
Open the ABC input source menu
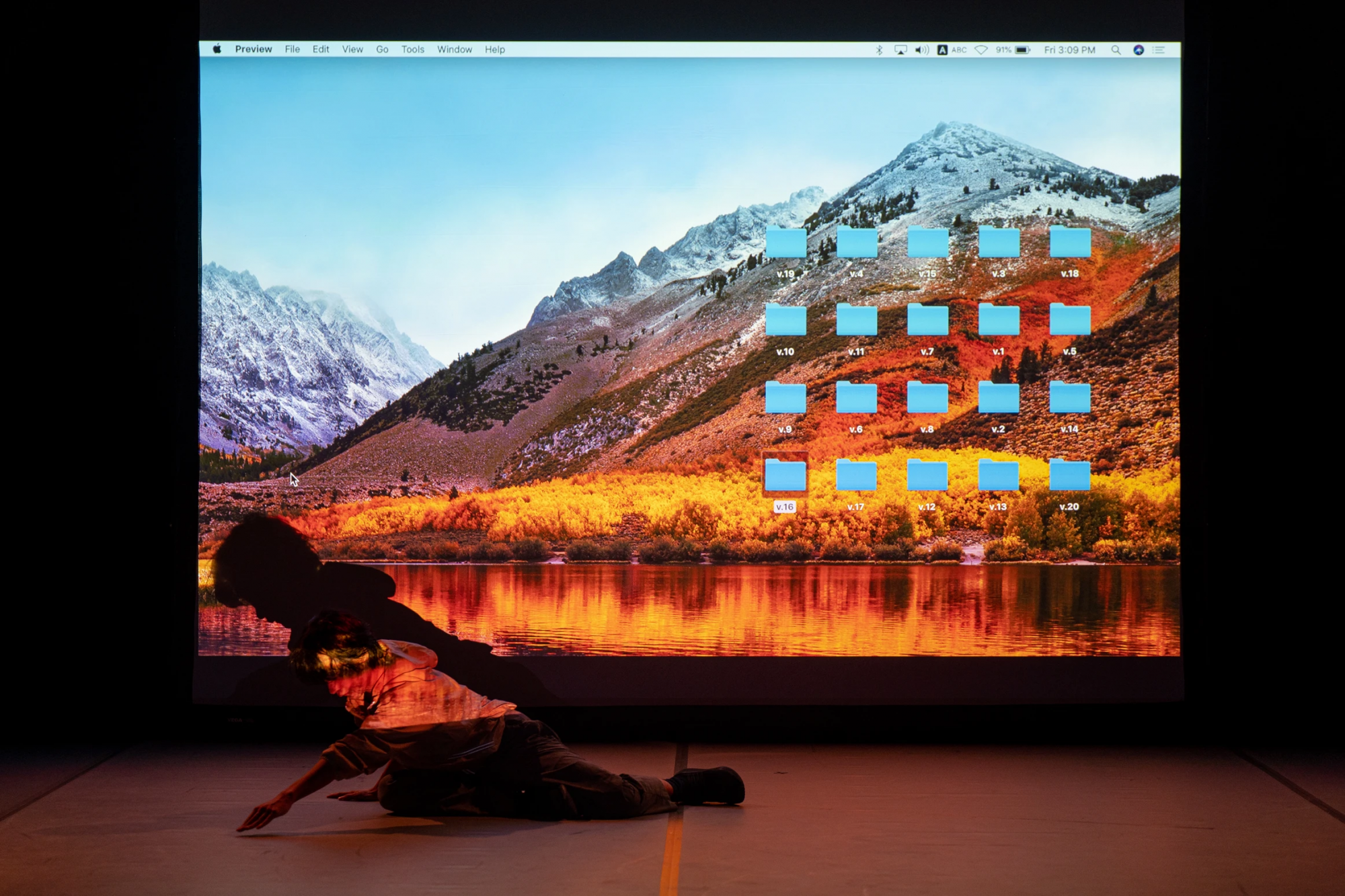coord(952,50)
